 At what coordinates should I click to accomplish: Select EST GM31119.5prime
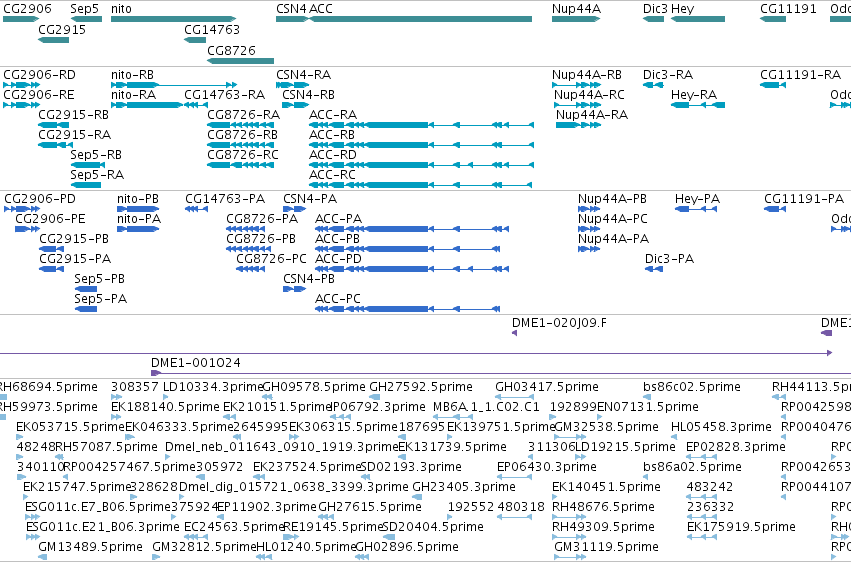(570, 557)
